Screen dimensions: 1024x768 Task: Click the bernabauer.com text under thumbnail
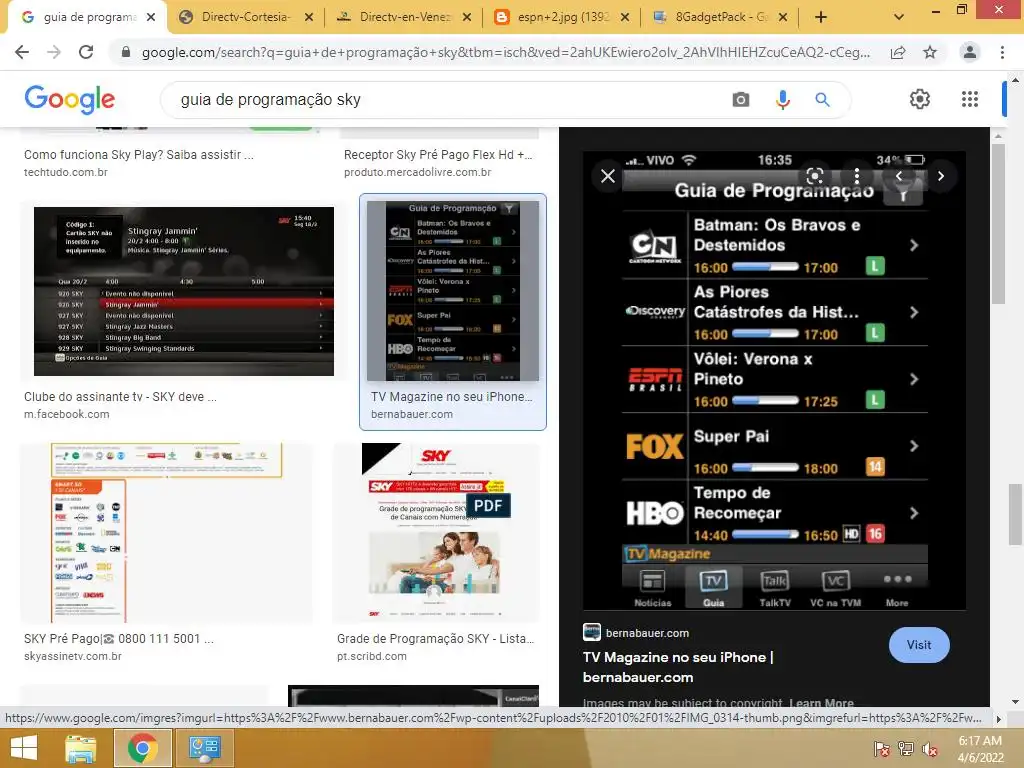point(411,414)
